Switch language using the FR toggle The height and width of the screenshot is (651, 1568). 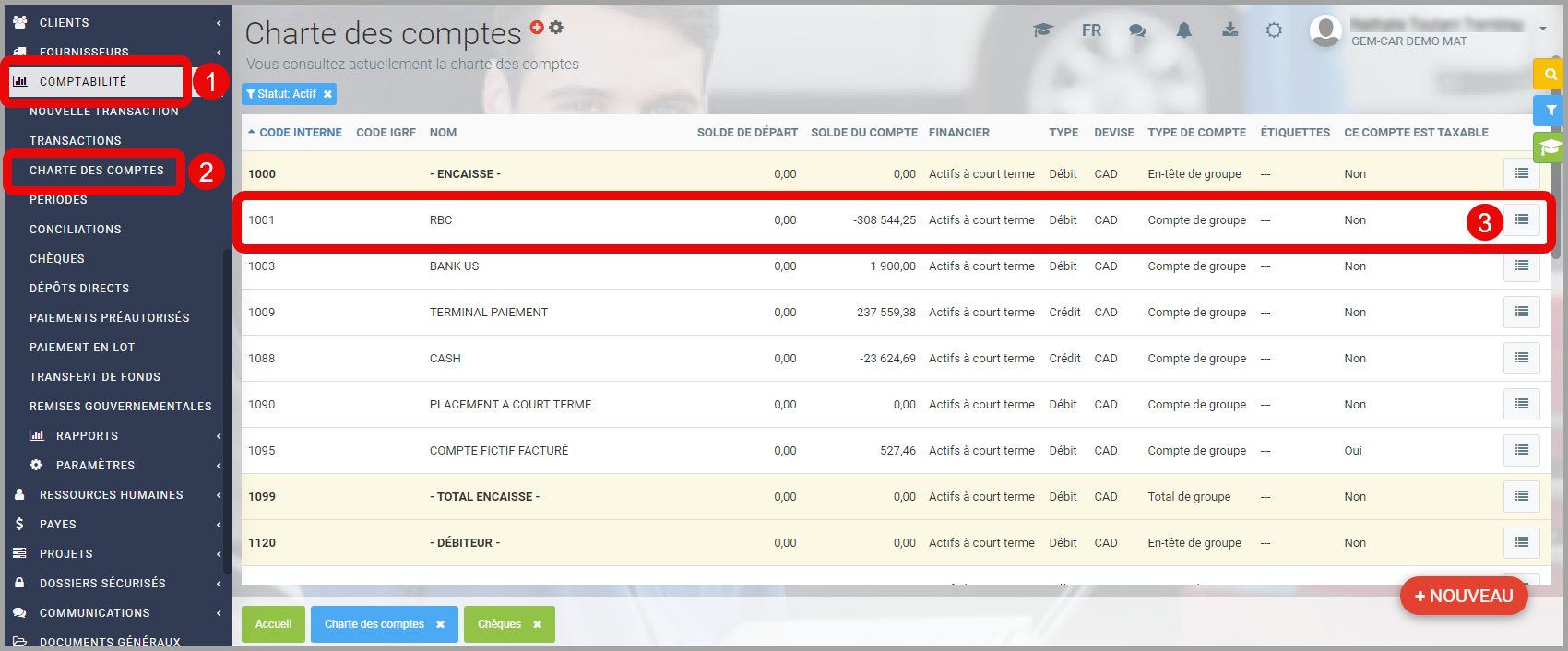click(1091, 30)
